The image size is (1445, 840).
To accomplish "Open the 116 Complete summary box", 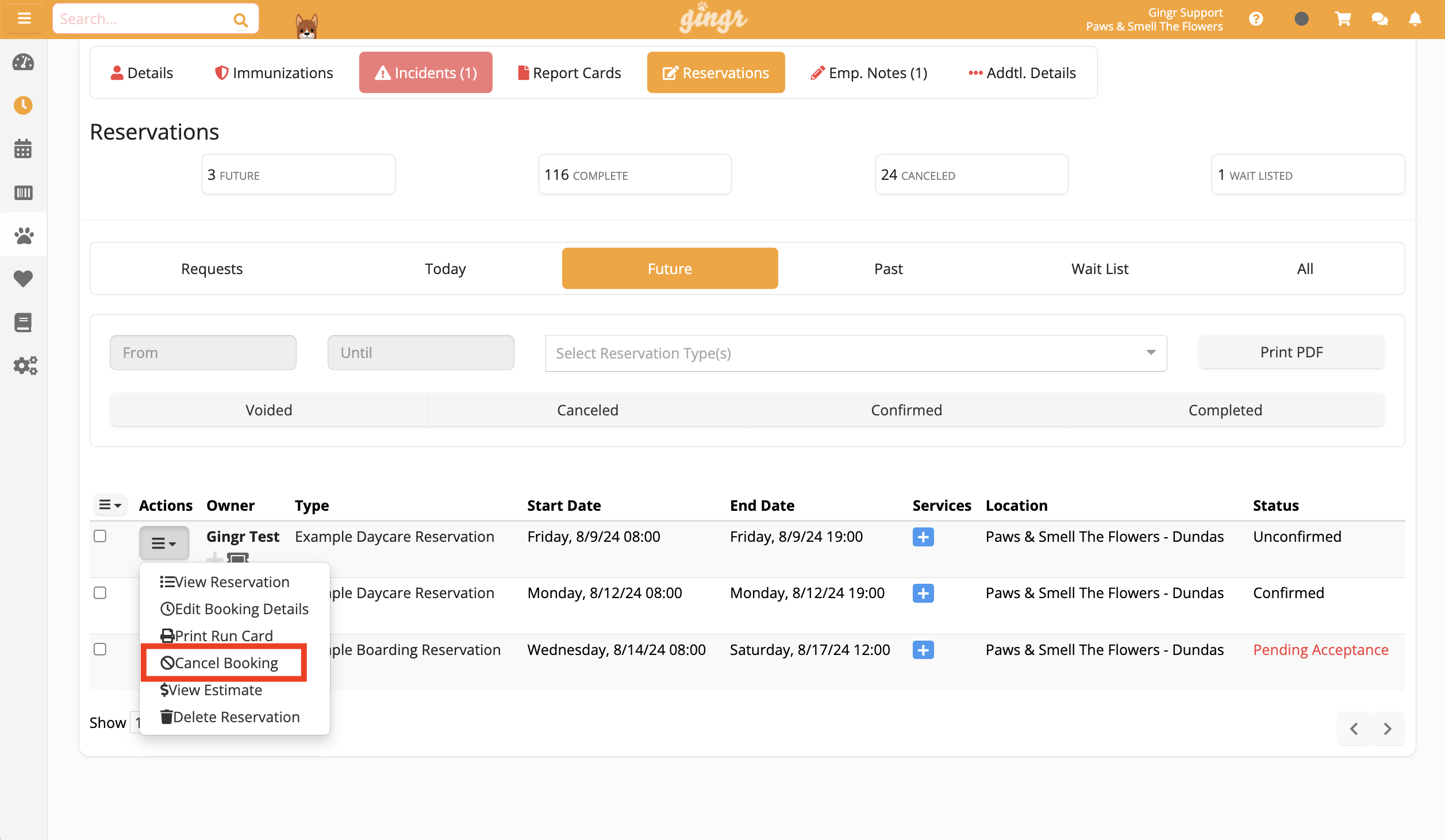I will coord(635,174).
